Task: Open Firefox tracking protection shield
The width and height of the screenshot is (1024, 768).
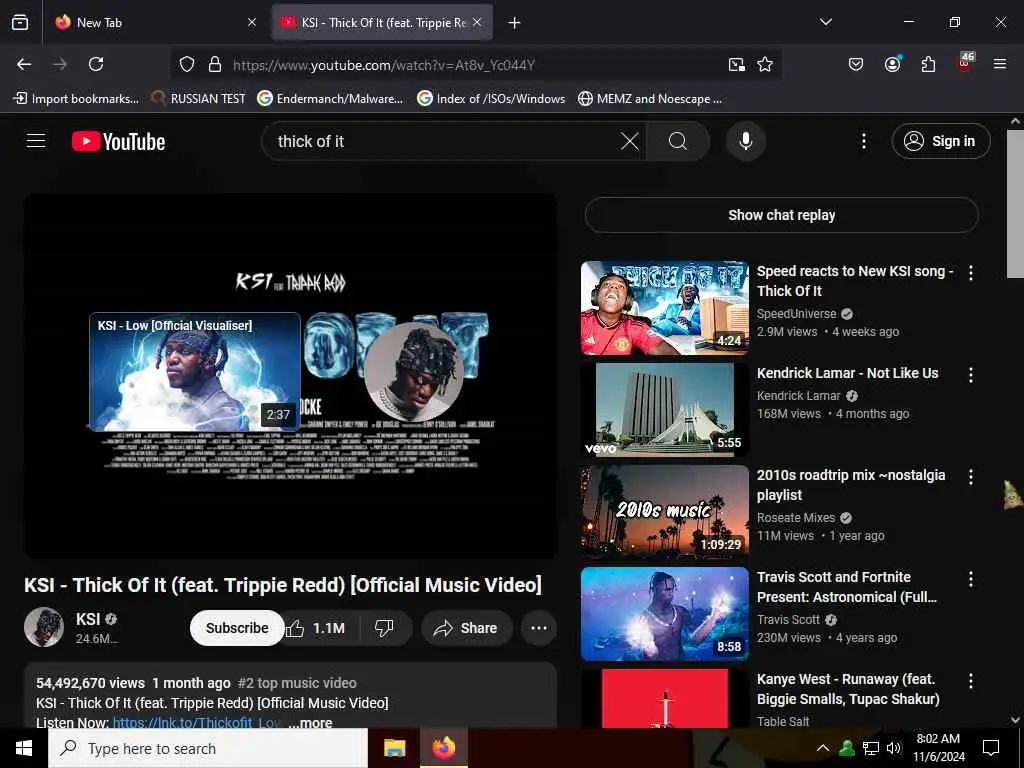Action: [187, 64]
